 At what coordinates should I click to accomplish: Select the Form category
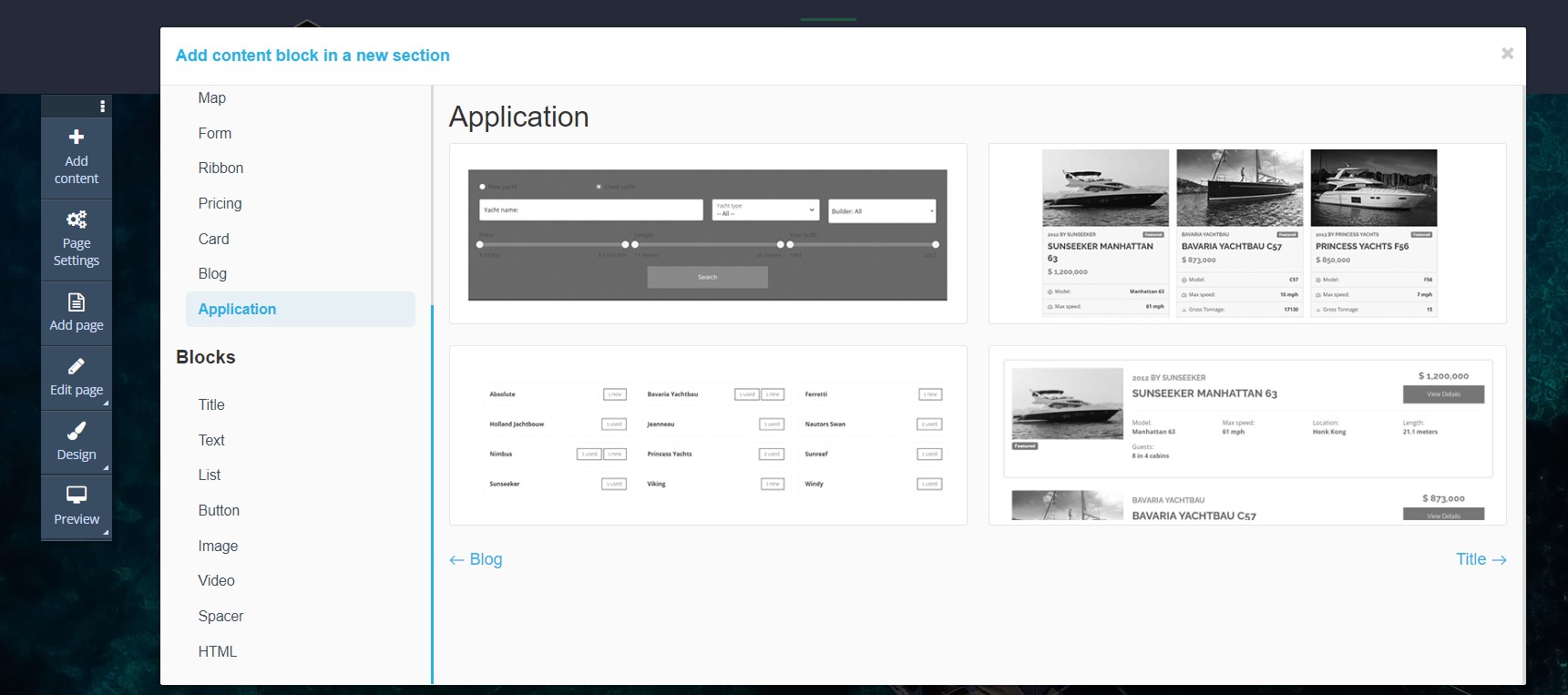[x=215, y=133]
